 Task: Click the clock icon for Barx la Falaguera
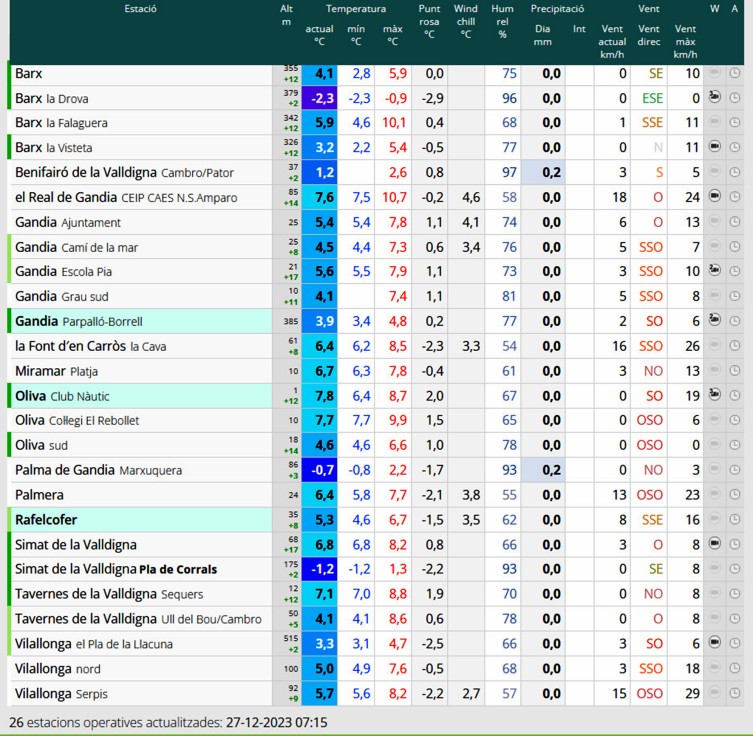click(x=735, y=122)
